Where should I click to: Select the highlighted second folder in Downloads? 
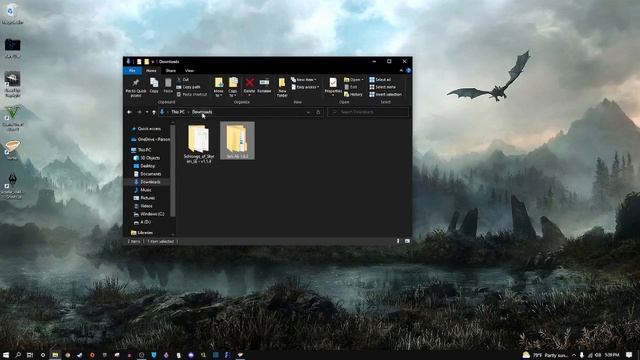click(237, 141)
